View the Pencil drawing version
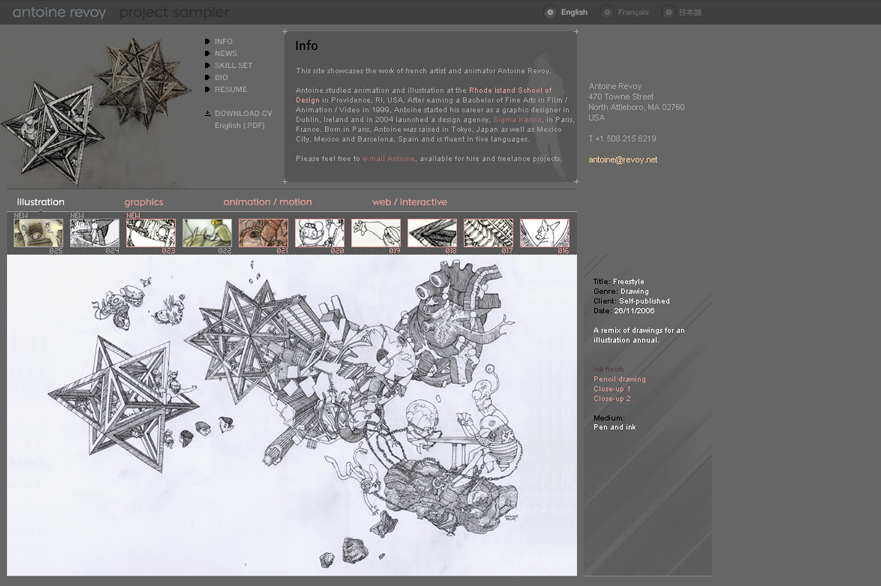Screen dimensions: 881x586 pos(619,379)
